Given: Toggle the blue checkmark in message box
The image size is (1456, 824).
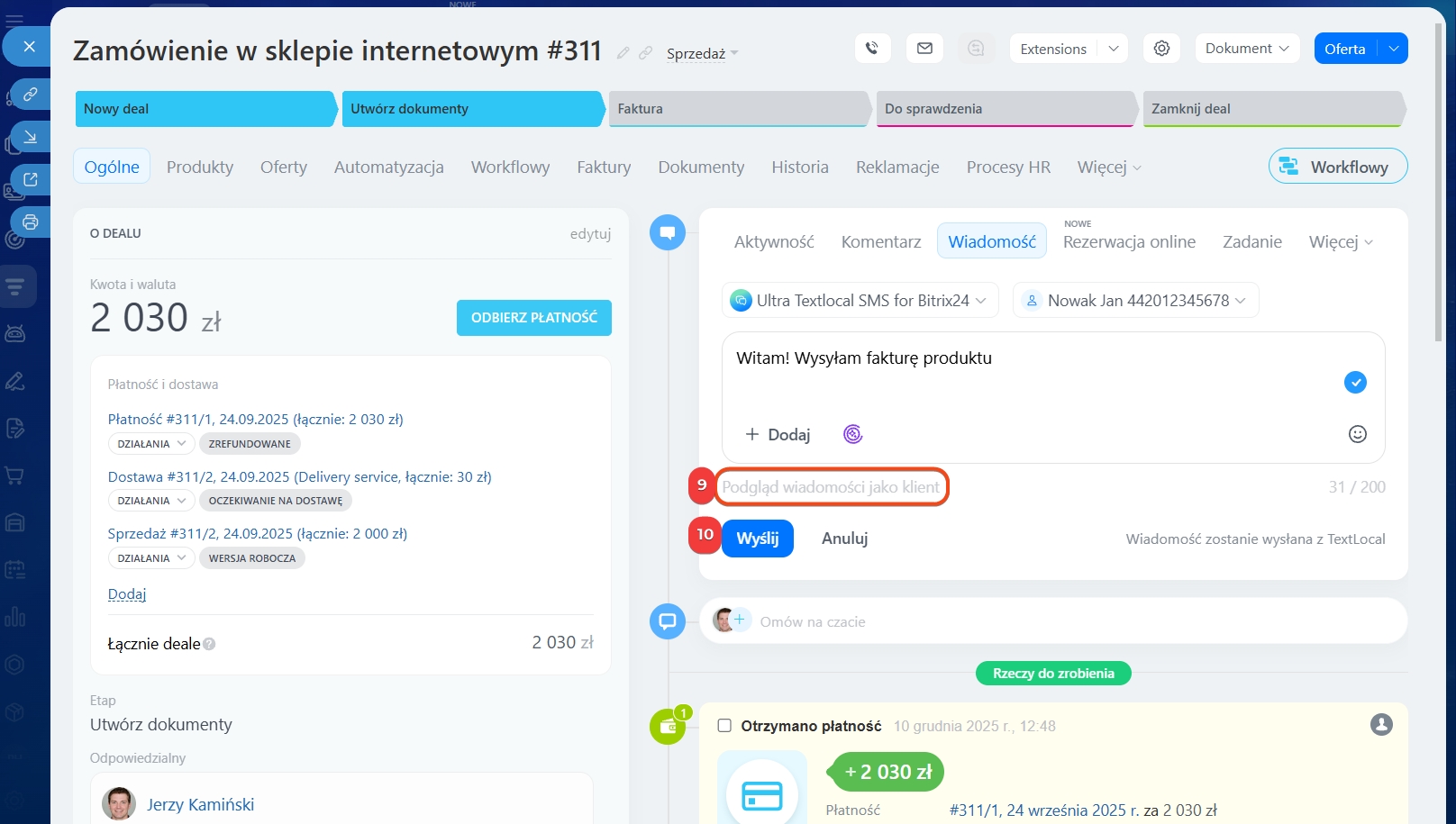Looking at the screenshot, I should pos(1355,382).
